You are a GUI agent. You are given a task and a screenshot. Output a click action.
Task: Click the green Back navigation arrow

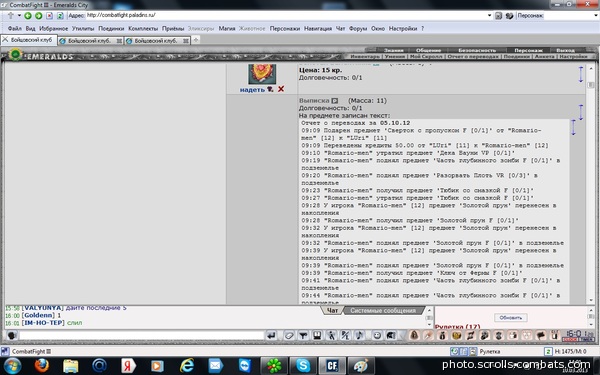point(28,16)
